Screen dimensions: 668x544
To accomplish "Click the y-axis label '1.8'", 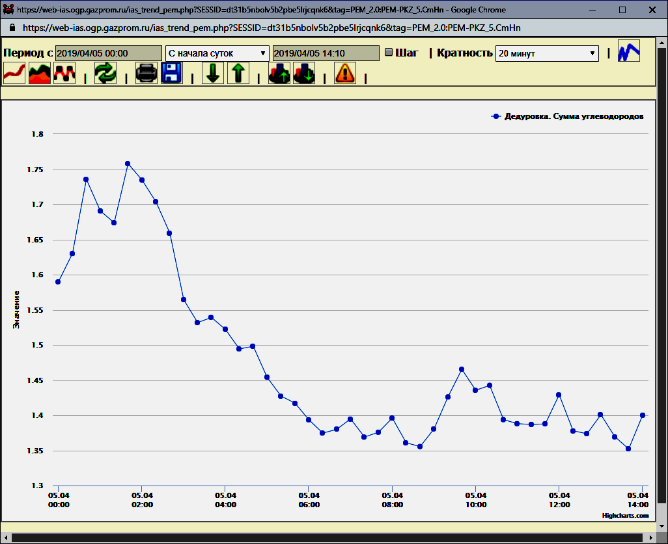I will pyautogui.click(x=37, y=134).
